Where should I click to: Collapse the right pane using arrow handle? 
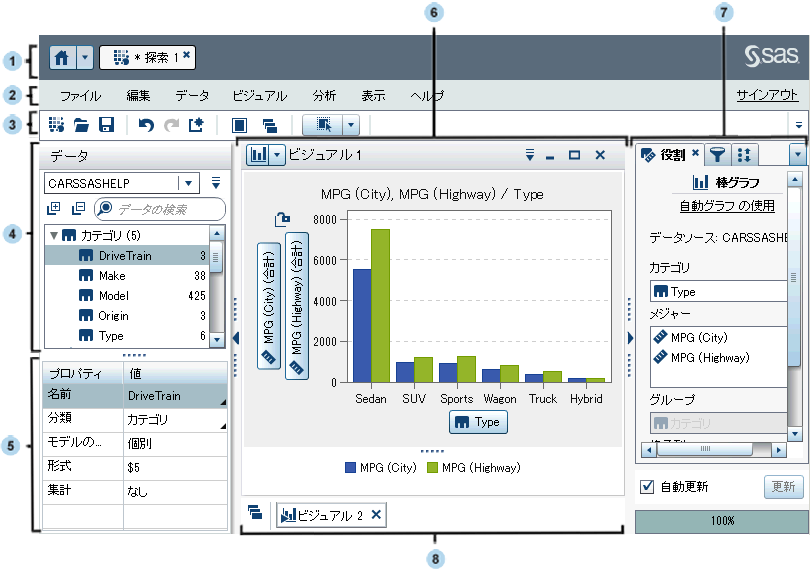[x=630, y=338]
